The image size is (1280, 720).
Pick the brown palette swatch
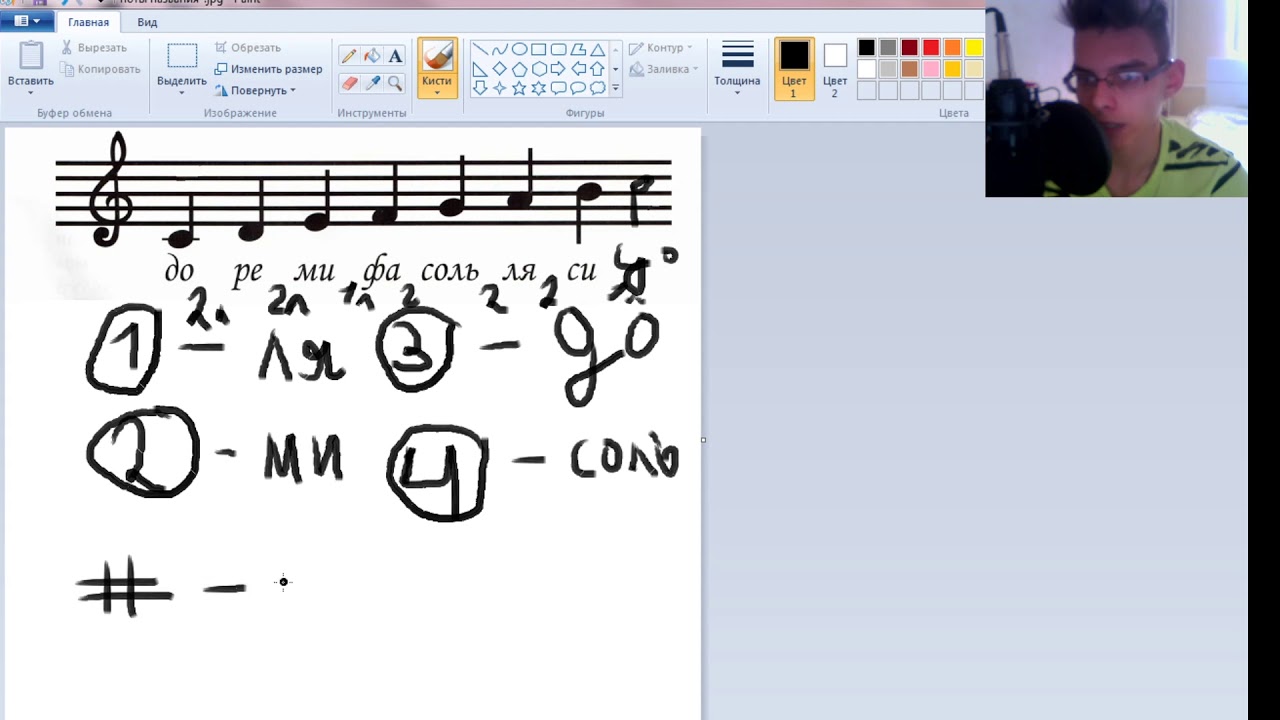tap(909, 69)
